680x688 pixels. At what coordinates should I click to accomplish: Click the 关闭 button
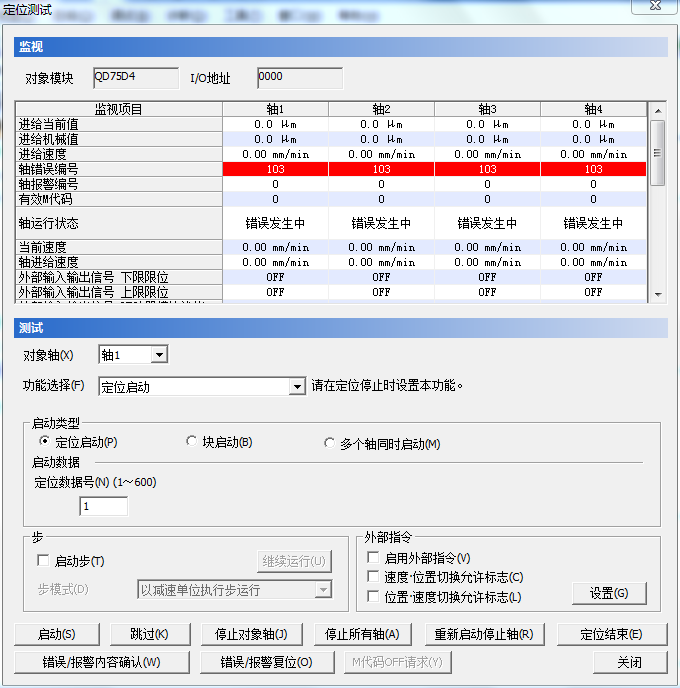pos(629,662)
